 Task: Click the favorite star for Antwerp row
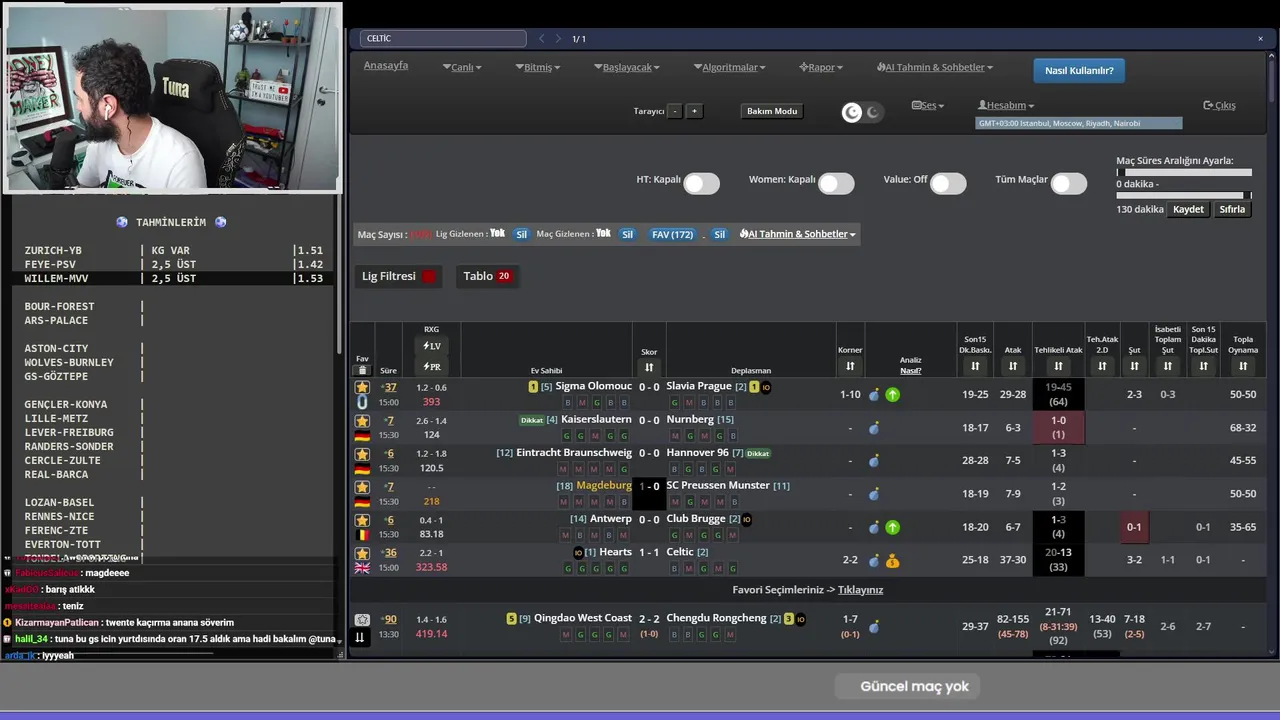362,520
